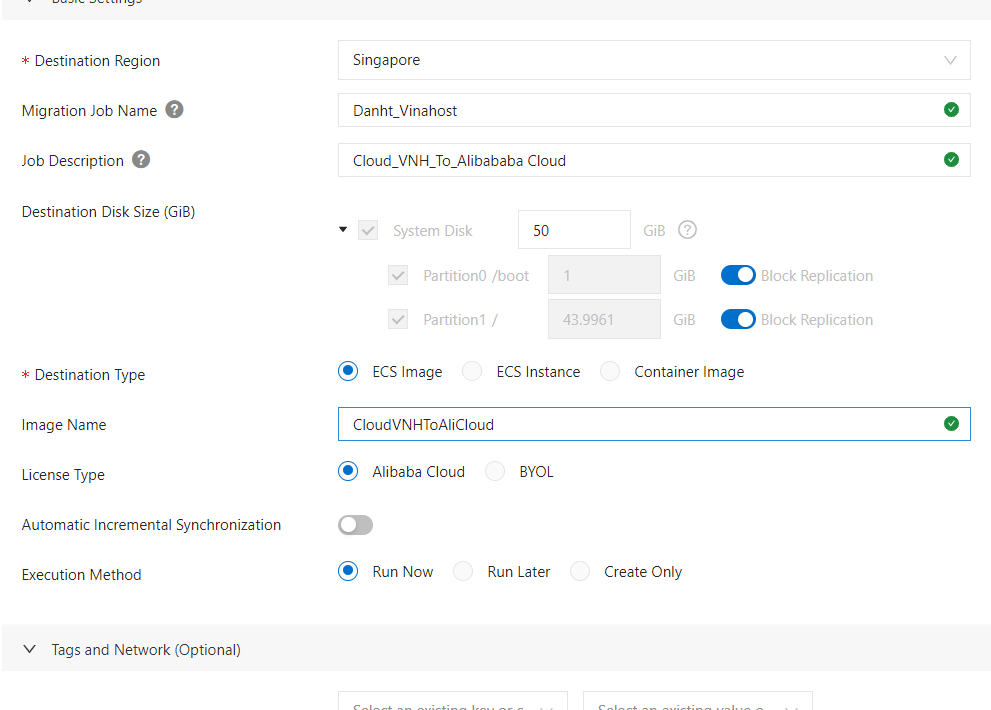This screenshot has height=710, width=991.
Task: Collapse Tags and Network (Optional) section
Action: (x=29, y=650)
